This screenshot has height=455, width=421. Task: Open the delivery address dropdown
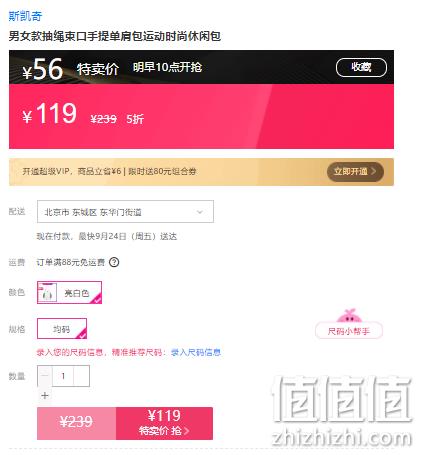[x=125, y=211]
